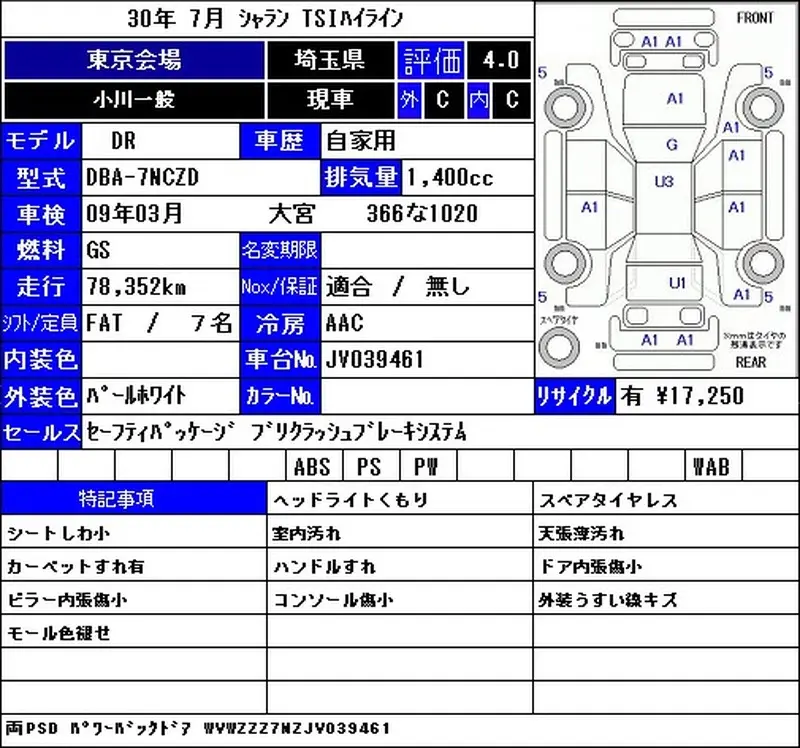Select the inspection date 09年03月
This screenshot has width=800, height=748.
tap(134, 214)
